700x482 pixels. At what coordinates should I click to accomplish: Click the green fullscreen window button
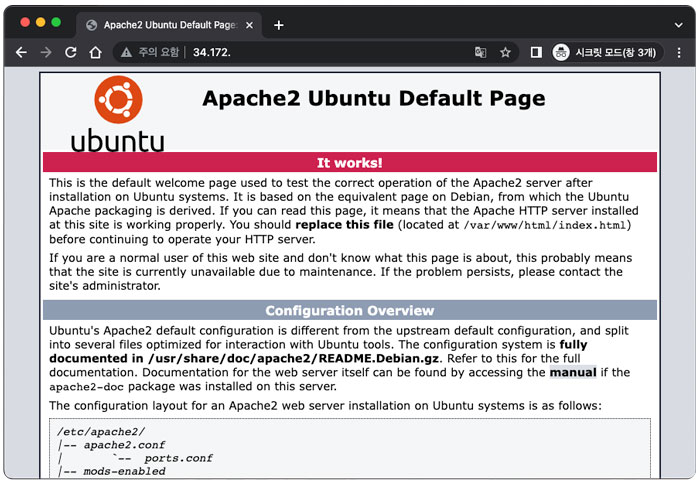point(56,22)
